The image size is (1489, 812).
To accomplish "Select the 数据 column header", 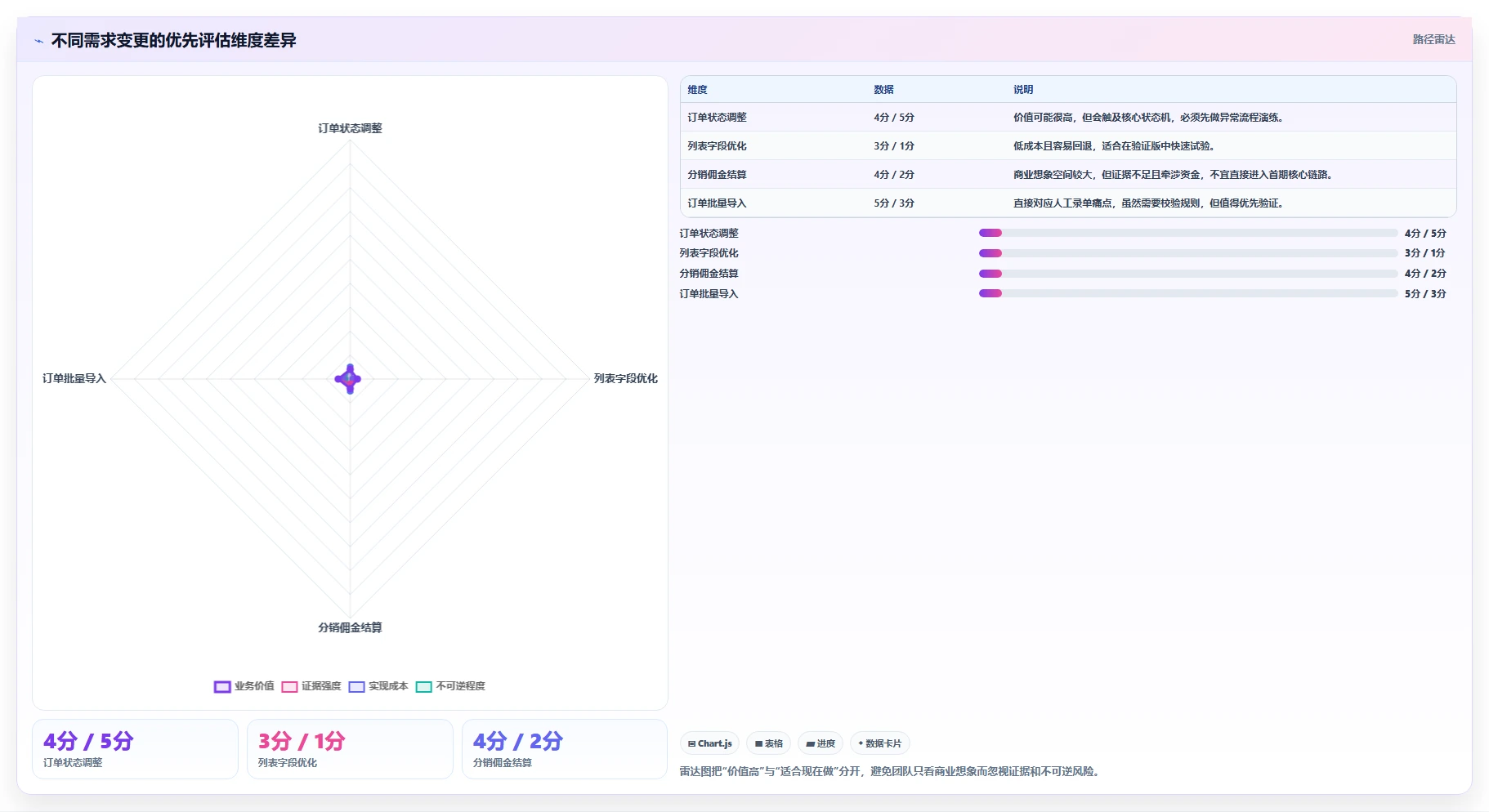I will [883, 90].
